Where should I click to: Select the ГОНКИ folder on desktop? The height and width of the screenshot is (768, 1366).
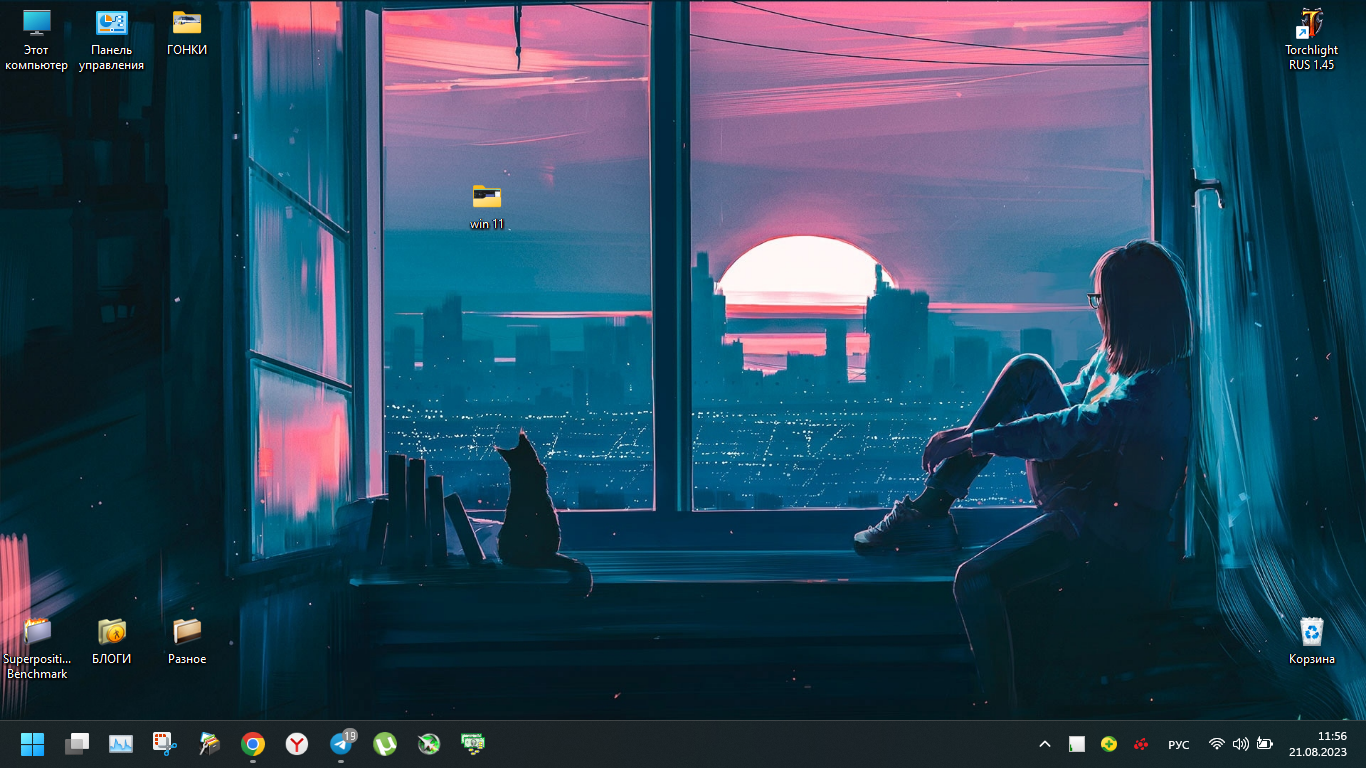187,33
